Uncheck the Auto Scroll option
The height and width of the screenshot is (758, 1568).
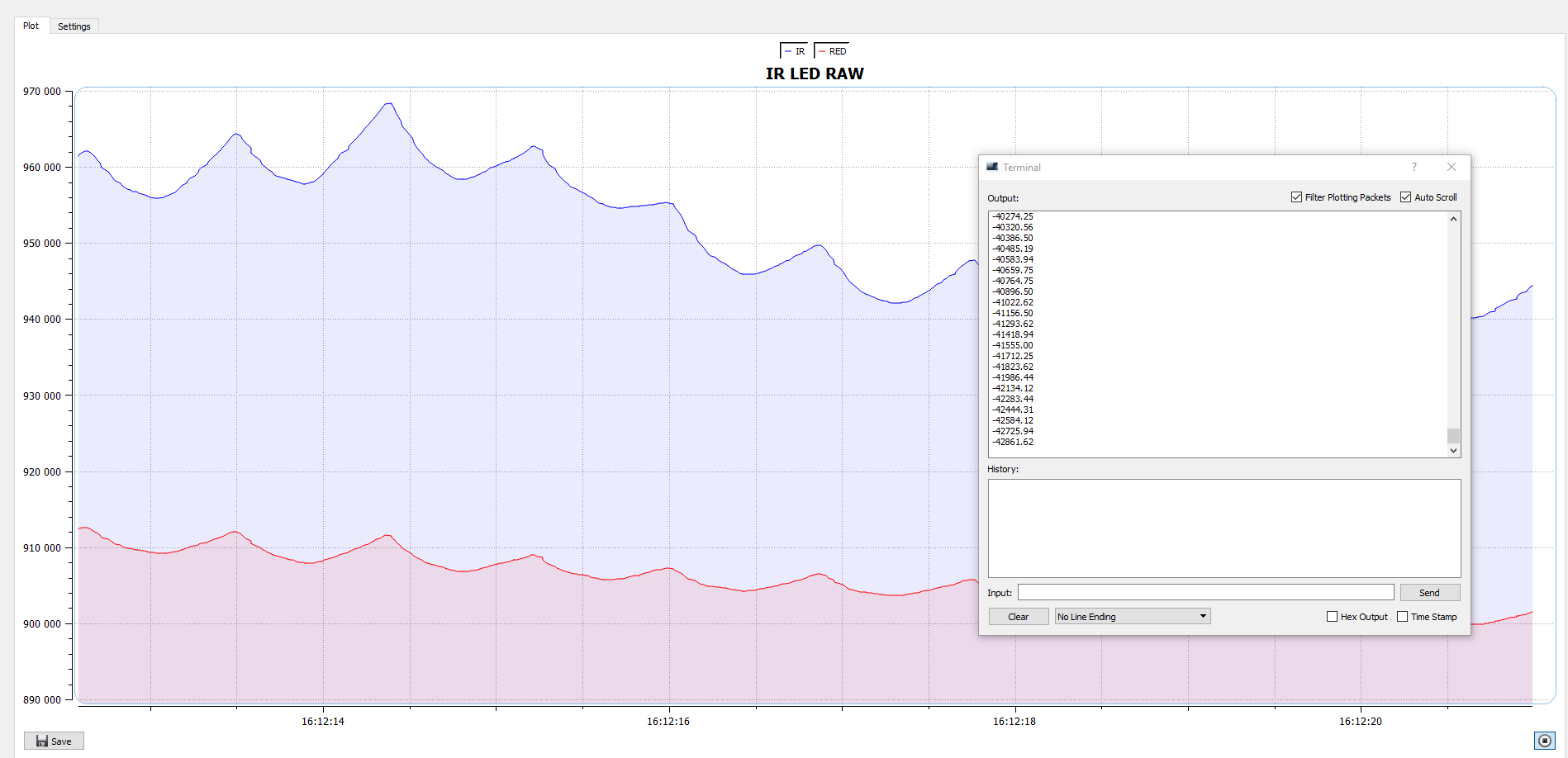pyautogui.click(x=1405, y=197)
